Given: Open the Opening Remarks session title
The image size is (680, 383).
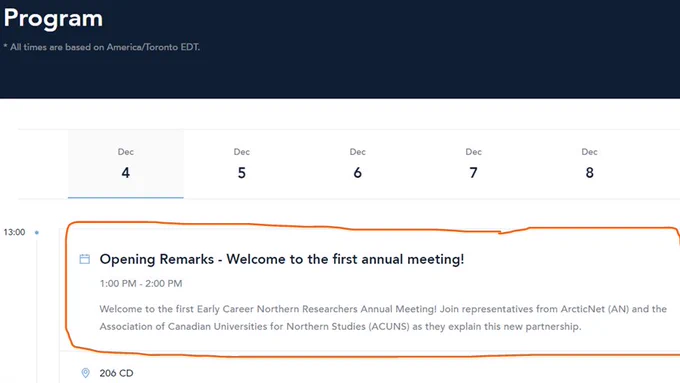Looking at the screenshot, I should (x=282, y=259).
